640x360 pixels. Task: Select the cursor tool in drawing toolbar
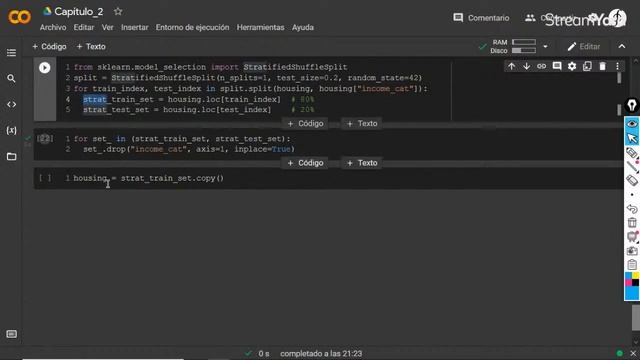(632, 138)
